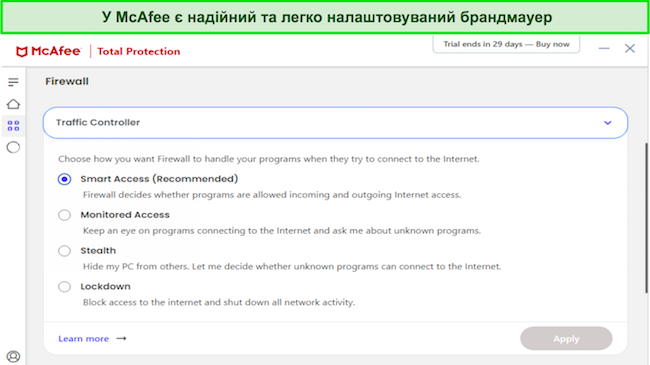650x365 pixels.
Task: Click the Lockdown label text
Action: (105, 287)
